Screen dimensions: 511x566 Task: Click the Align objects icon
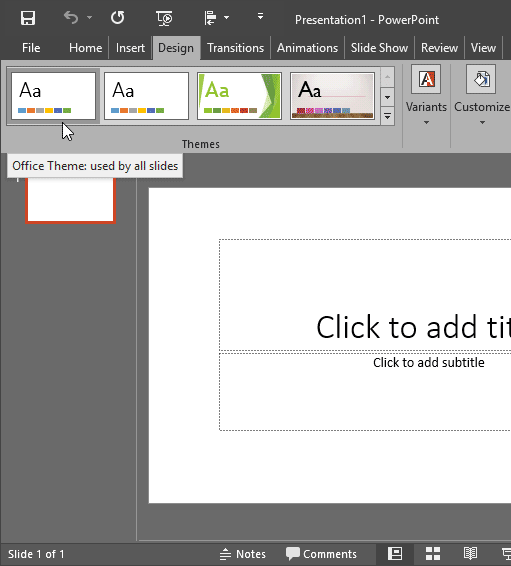pos(210,18)
